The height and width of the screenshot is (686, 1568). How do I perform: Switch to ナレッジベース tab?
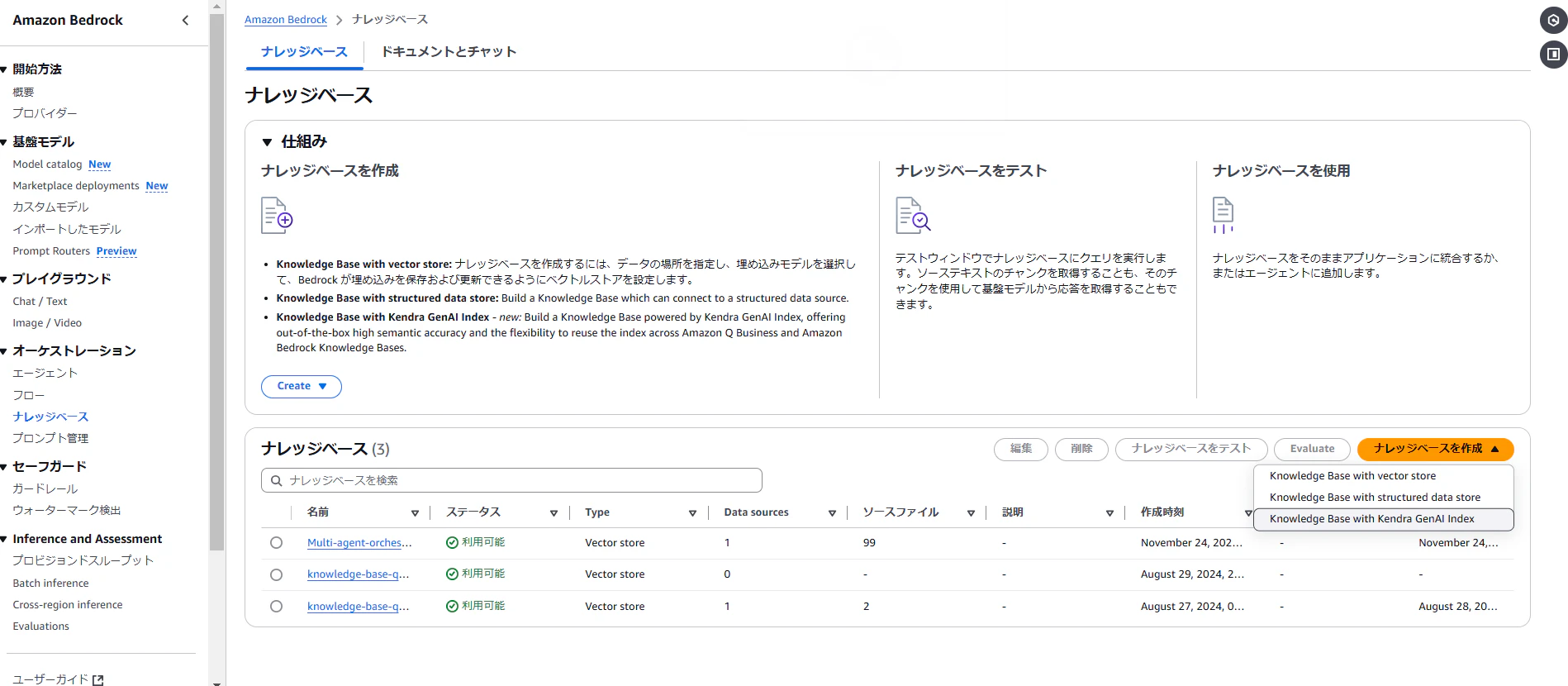304,51
